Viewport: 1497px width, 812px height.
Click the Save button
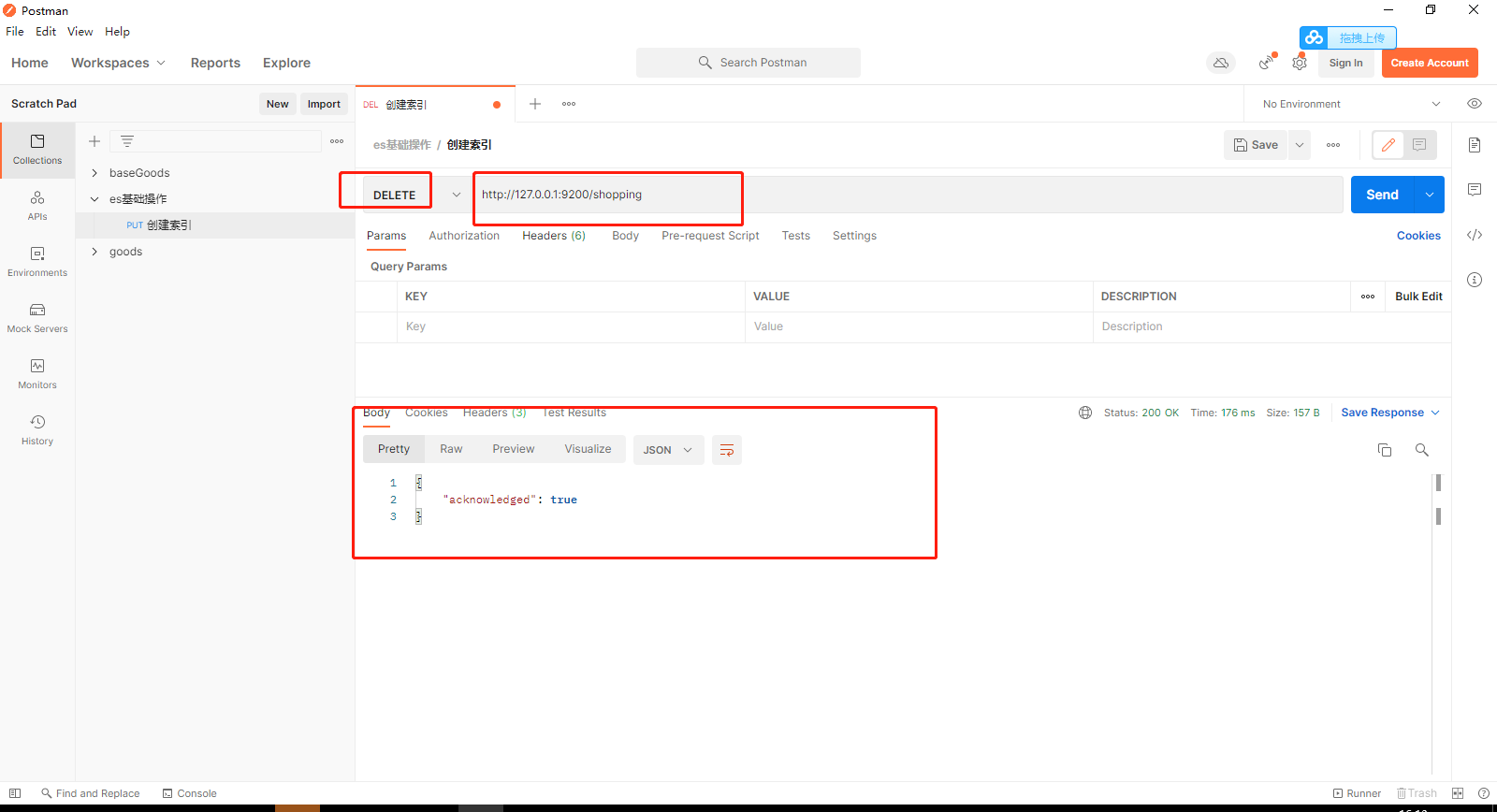tap(1256, 145)
